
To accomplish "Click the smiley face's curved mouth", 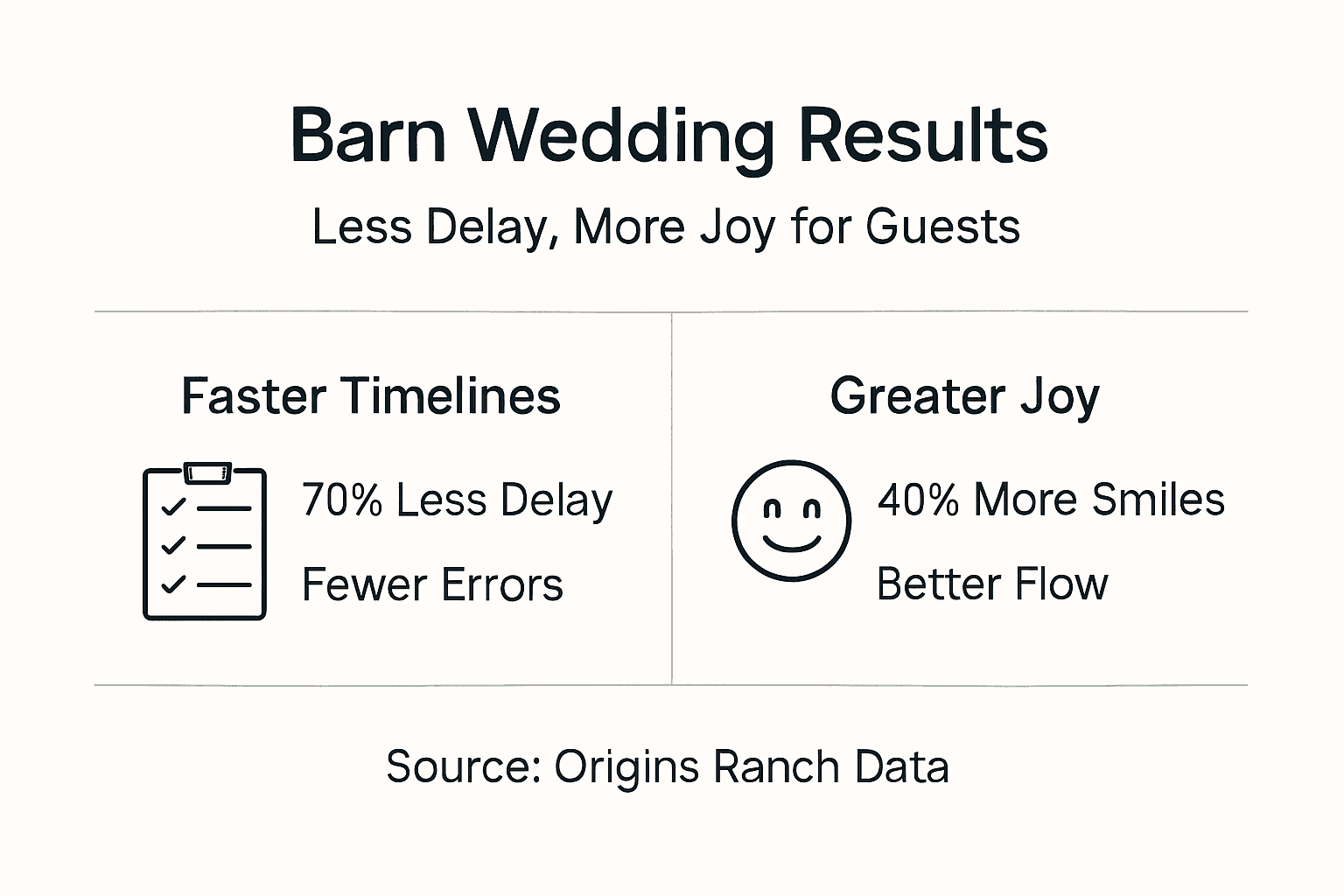I will click(x=792, y=543).
